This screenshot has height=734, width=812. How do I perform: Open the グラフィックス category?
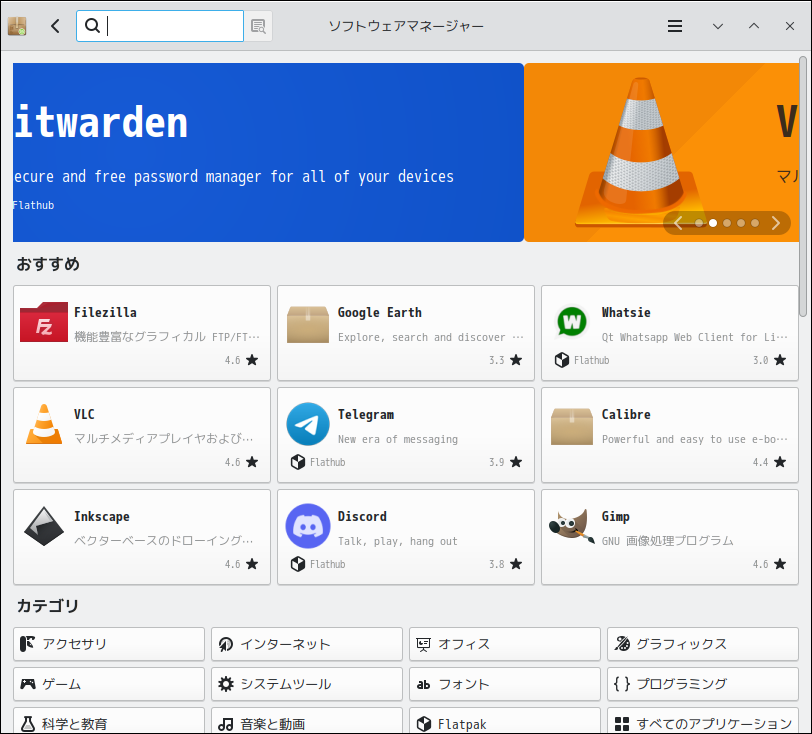coord(703,644)
